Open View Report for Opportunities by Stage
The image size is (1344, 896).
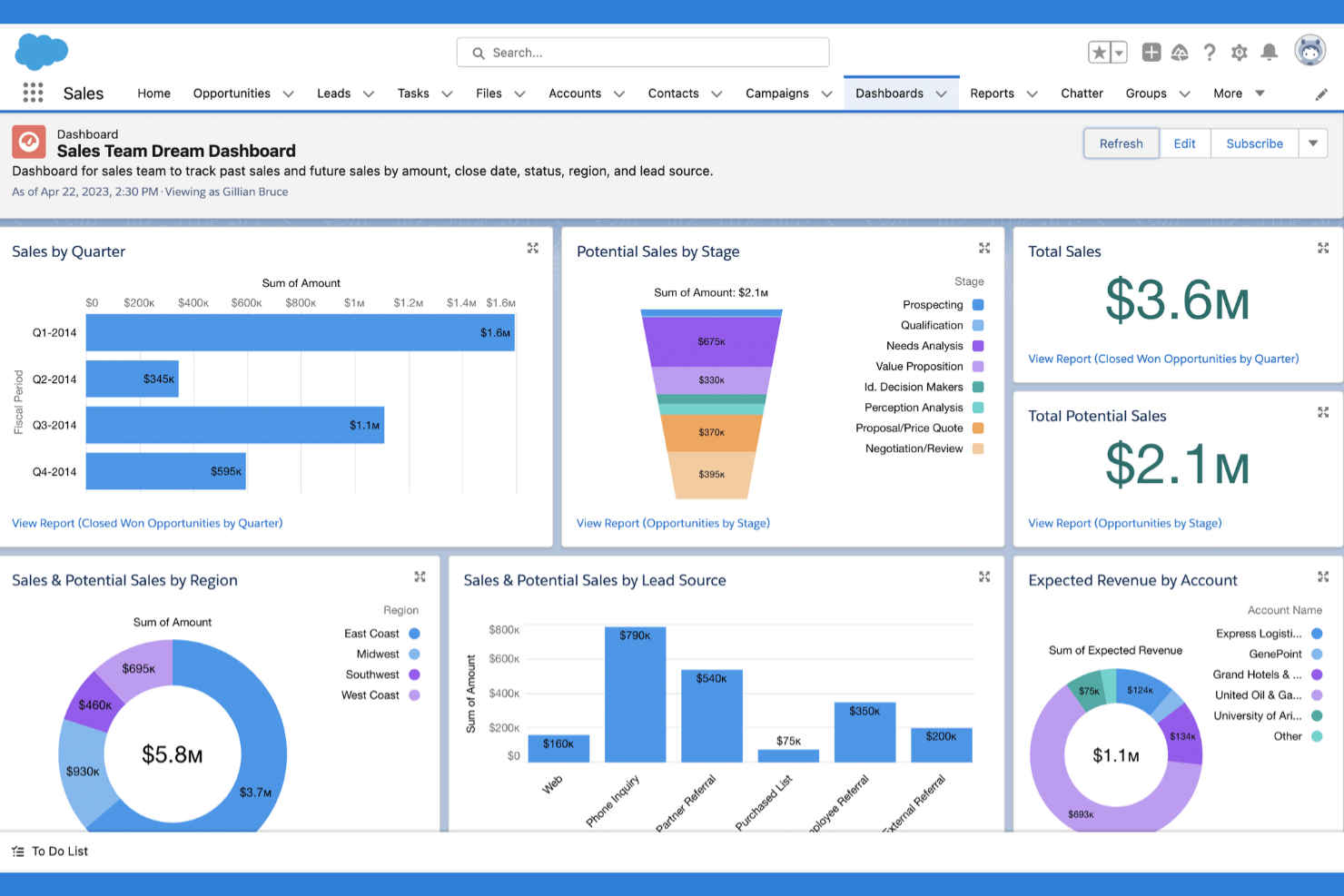(673, 523)
